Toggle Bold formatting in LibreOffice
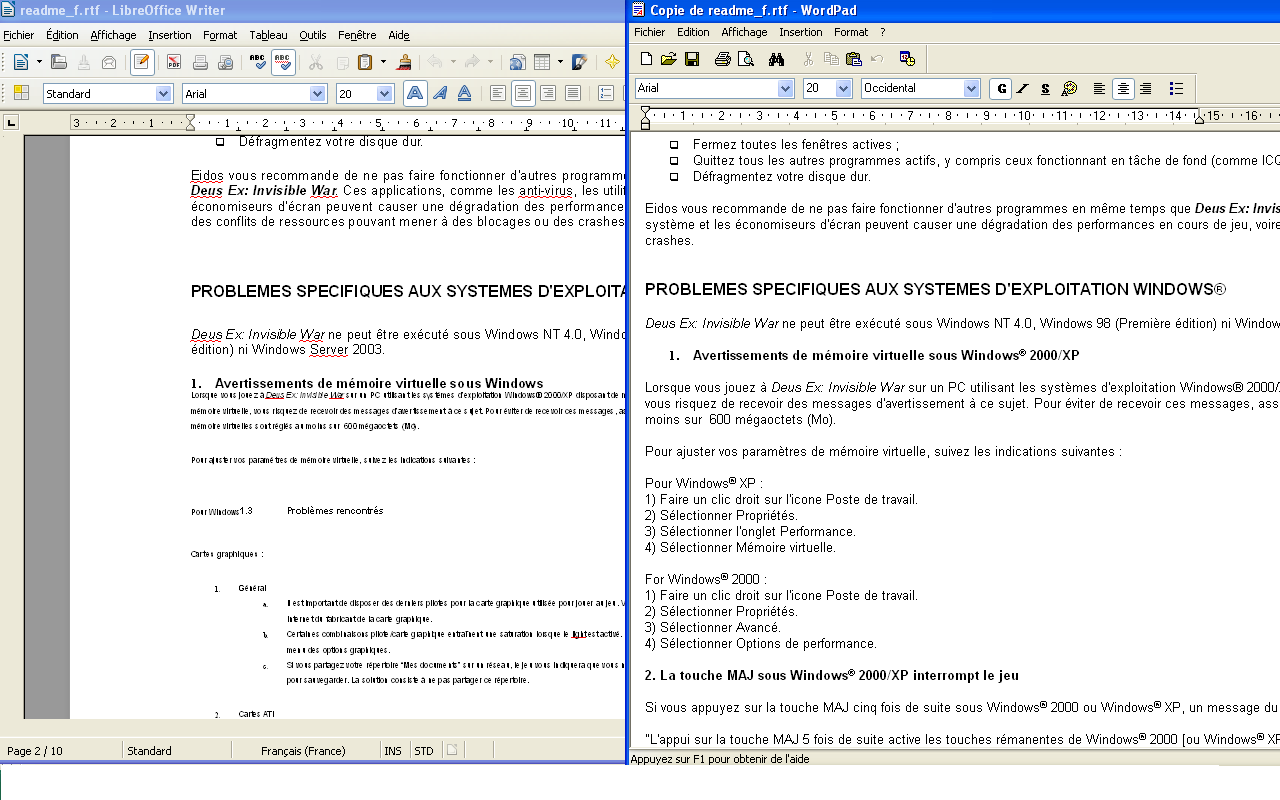 coord(414,93)
